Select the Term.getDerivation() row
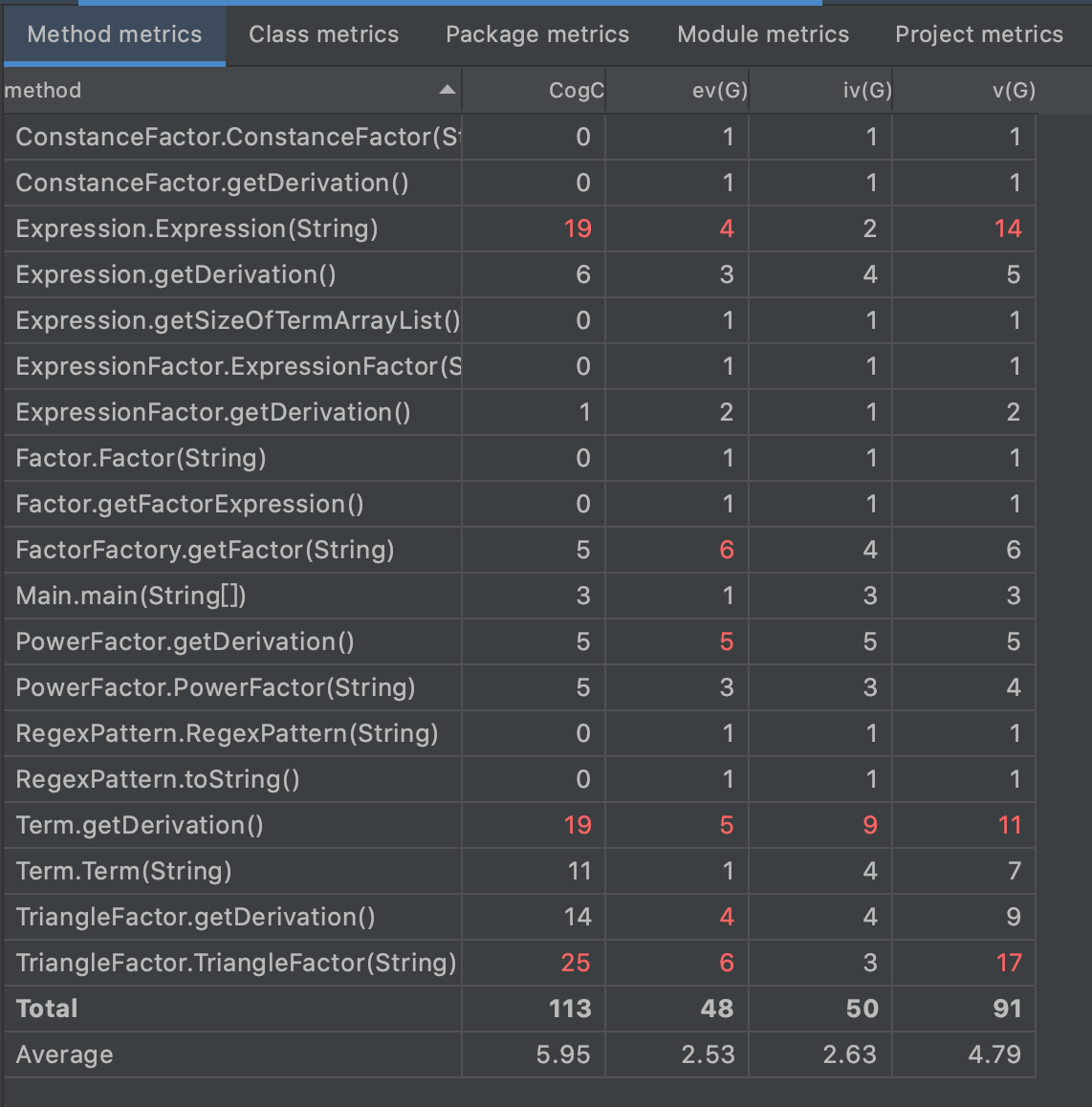 (140, 825)
